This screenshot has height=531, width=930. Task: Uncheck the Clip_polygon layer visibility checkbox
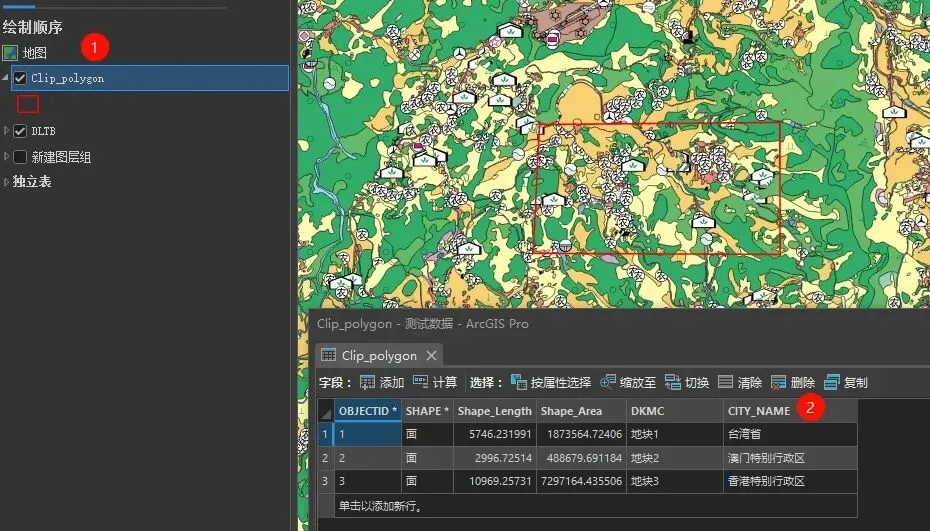click(20, 78)
